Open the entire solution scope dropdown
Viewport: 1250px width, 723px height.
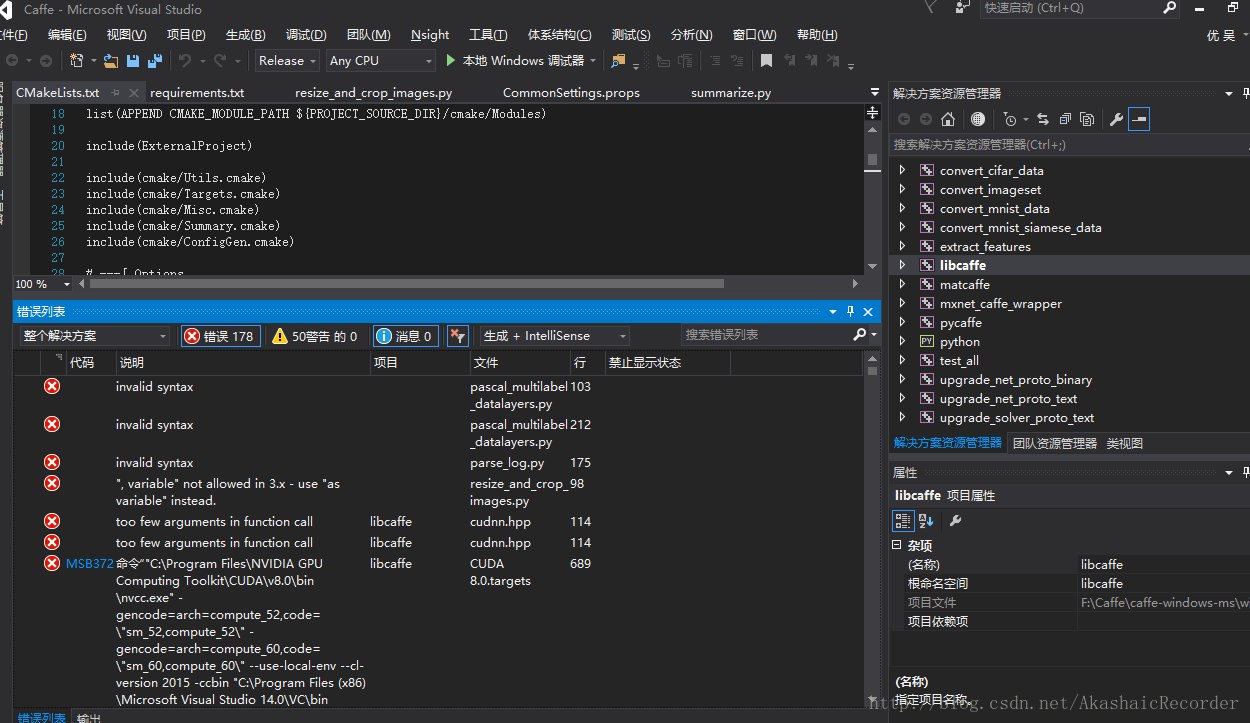coord(95,336)
